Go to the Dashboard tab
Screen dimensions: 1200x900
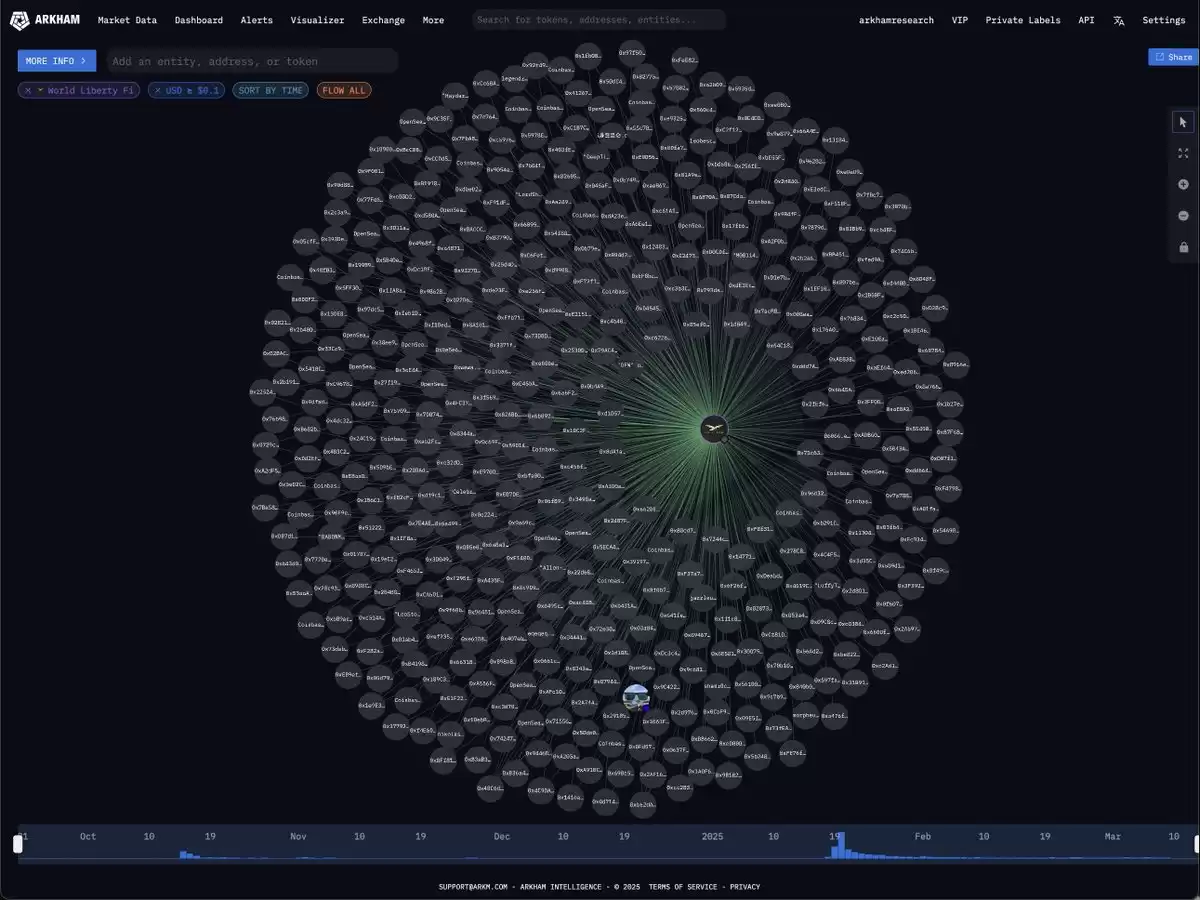tap(199, 20)
